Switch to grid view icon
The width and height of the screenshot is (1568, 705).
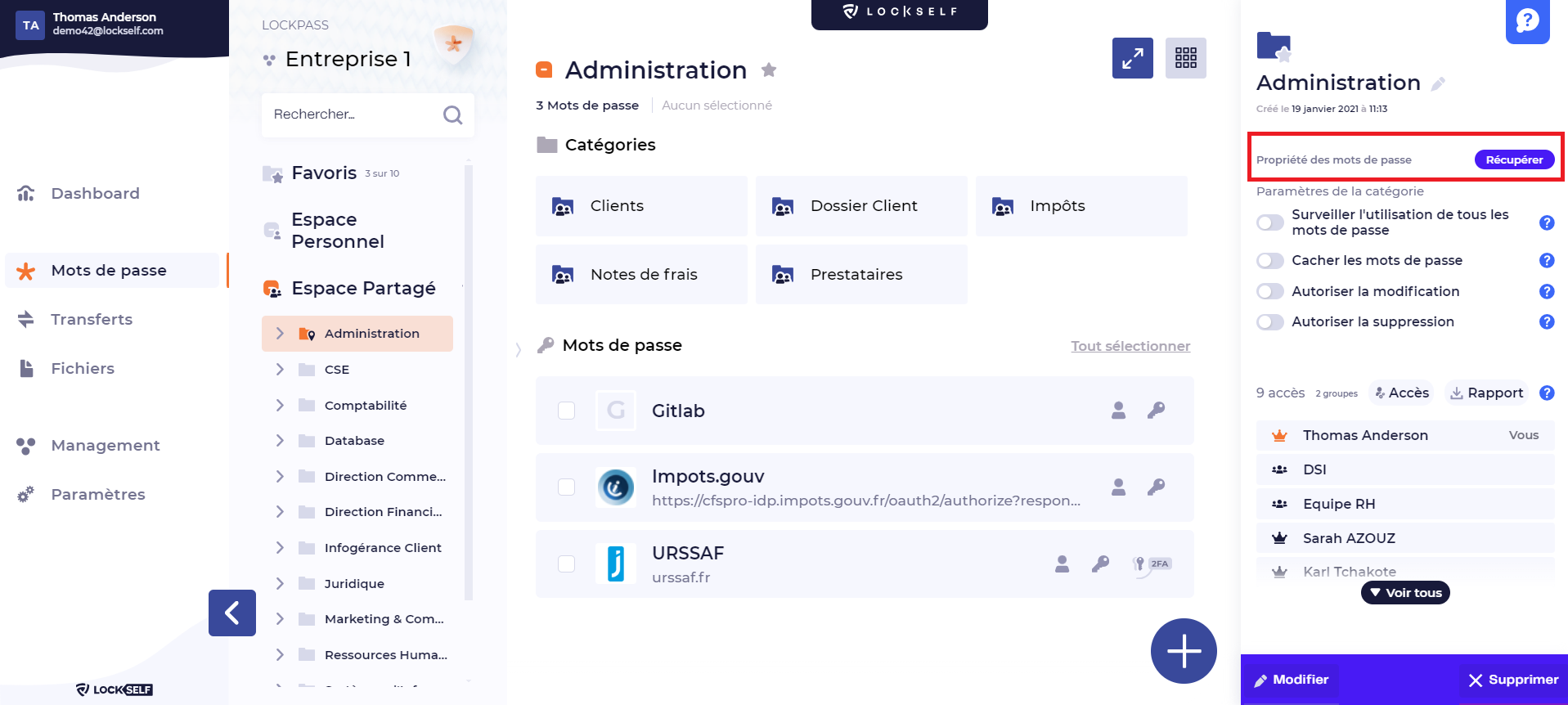1185,58
